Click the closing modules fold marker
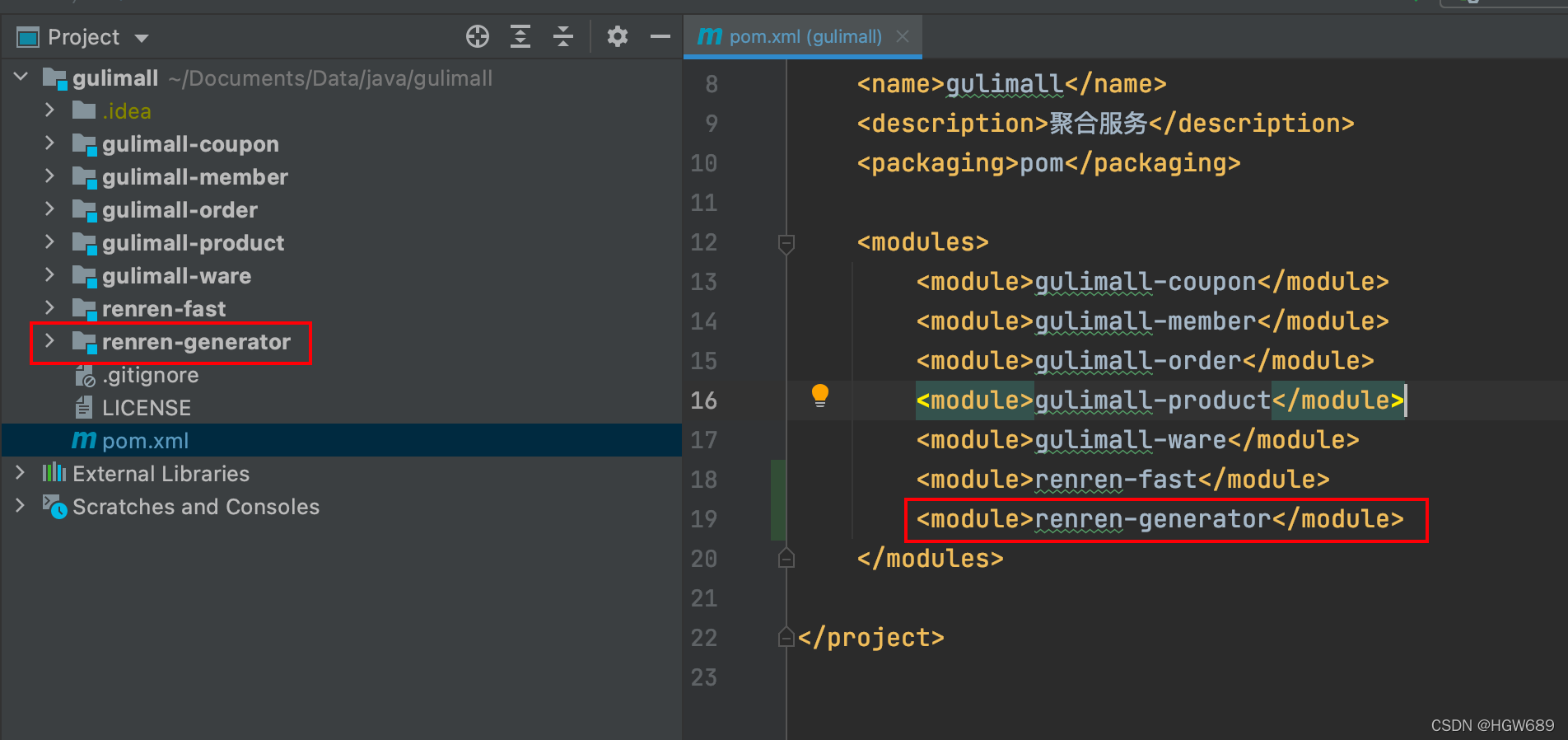Image resolution: width=1568 pixels, height=740 pixels. click(x=786, y=558)
